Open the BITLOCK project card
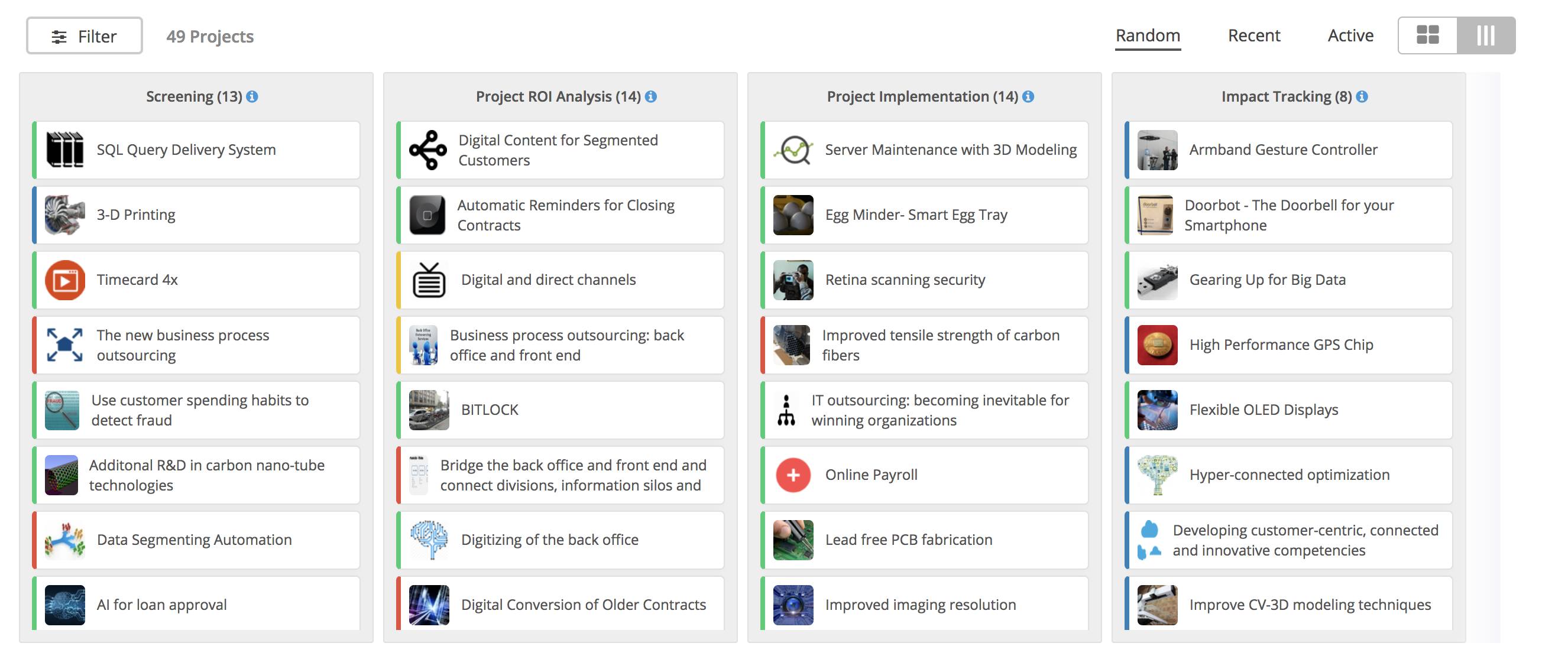The width and height of the screenshot is (1568, 656). click(560, 410)
